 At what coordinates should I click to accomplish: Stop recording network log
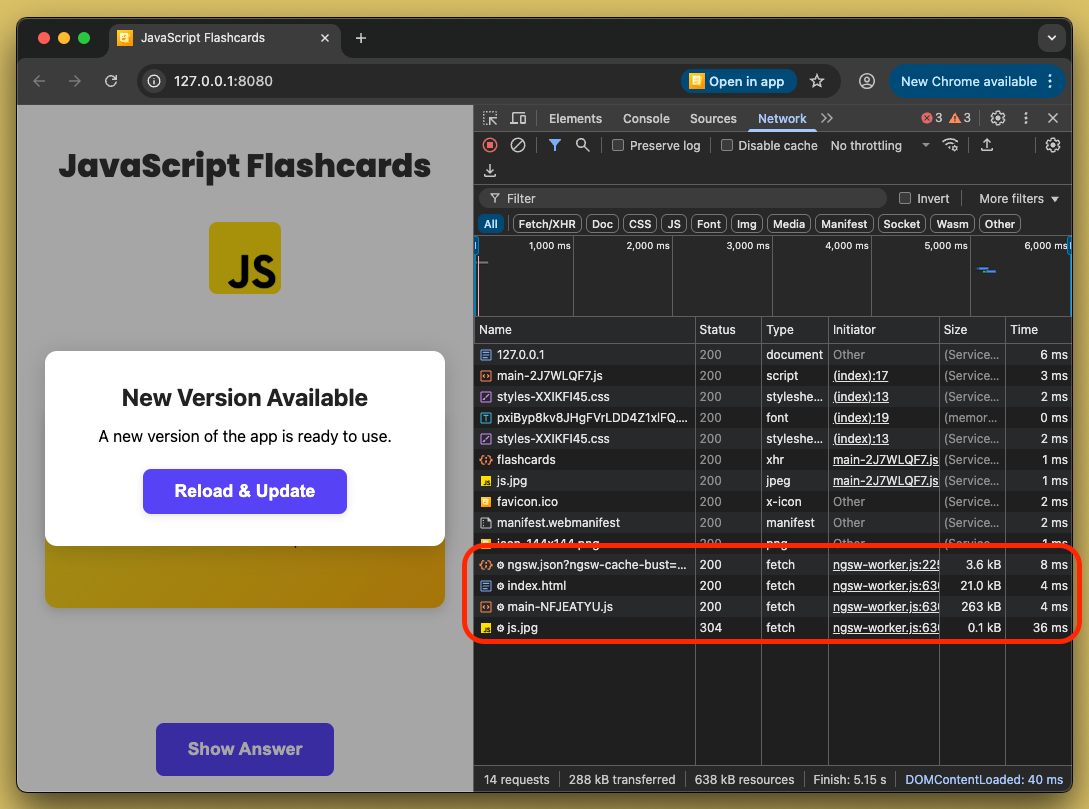tap(490, 145)
